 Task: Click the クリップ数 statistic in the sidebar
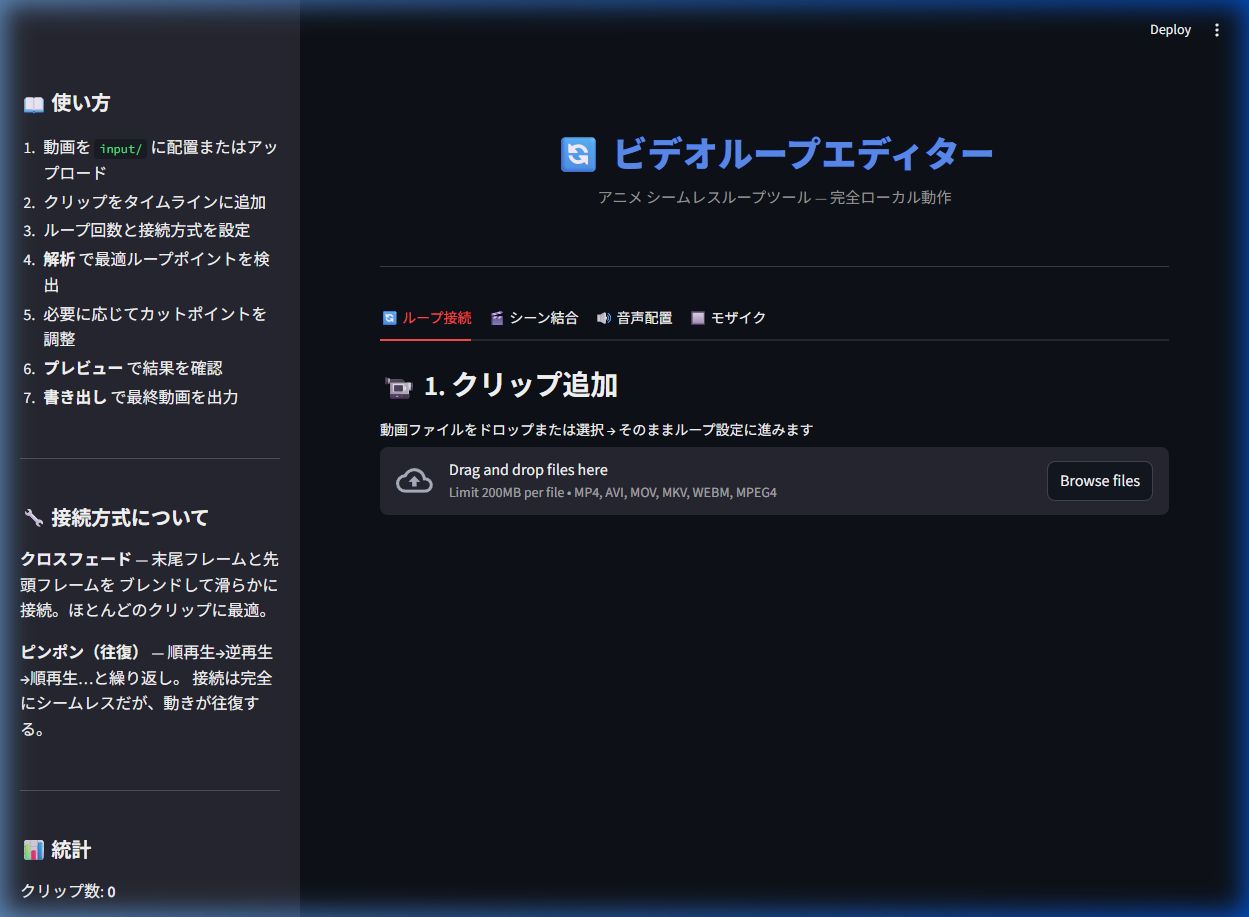(x=68, y=891)
